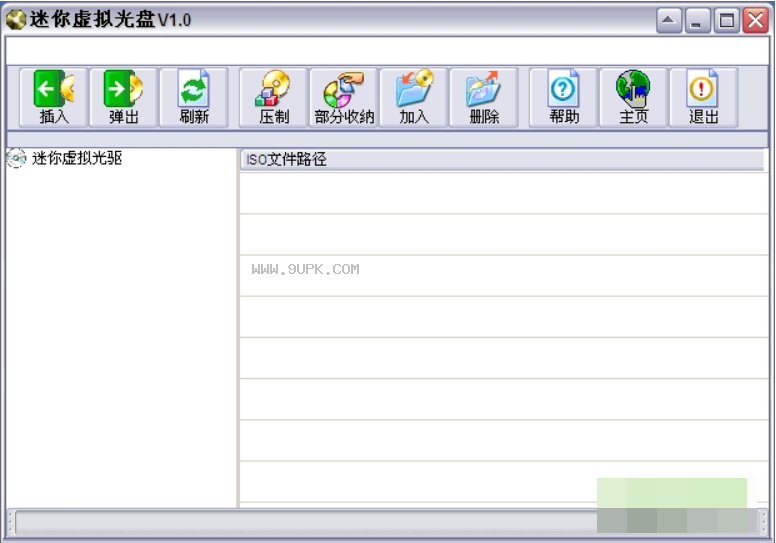Click the 插入 (Insert) disc toolbar icon
776x543 pixels.
click(x=54, y=98)
